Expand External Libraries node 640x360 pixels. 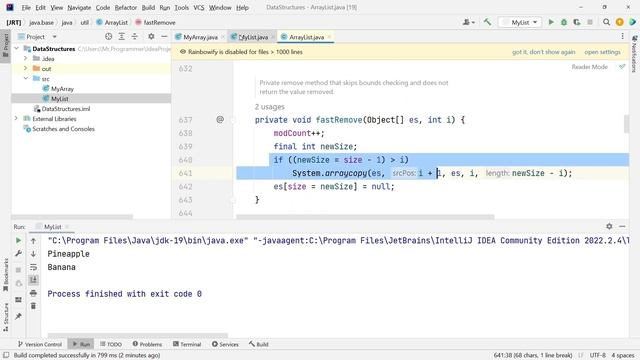click(x=16, y=118)
